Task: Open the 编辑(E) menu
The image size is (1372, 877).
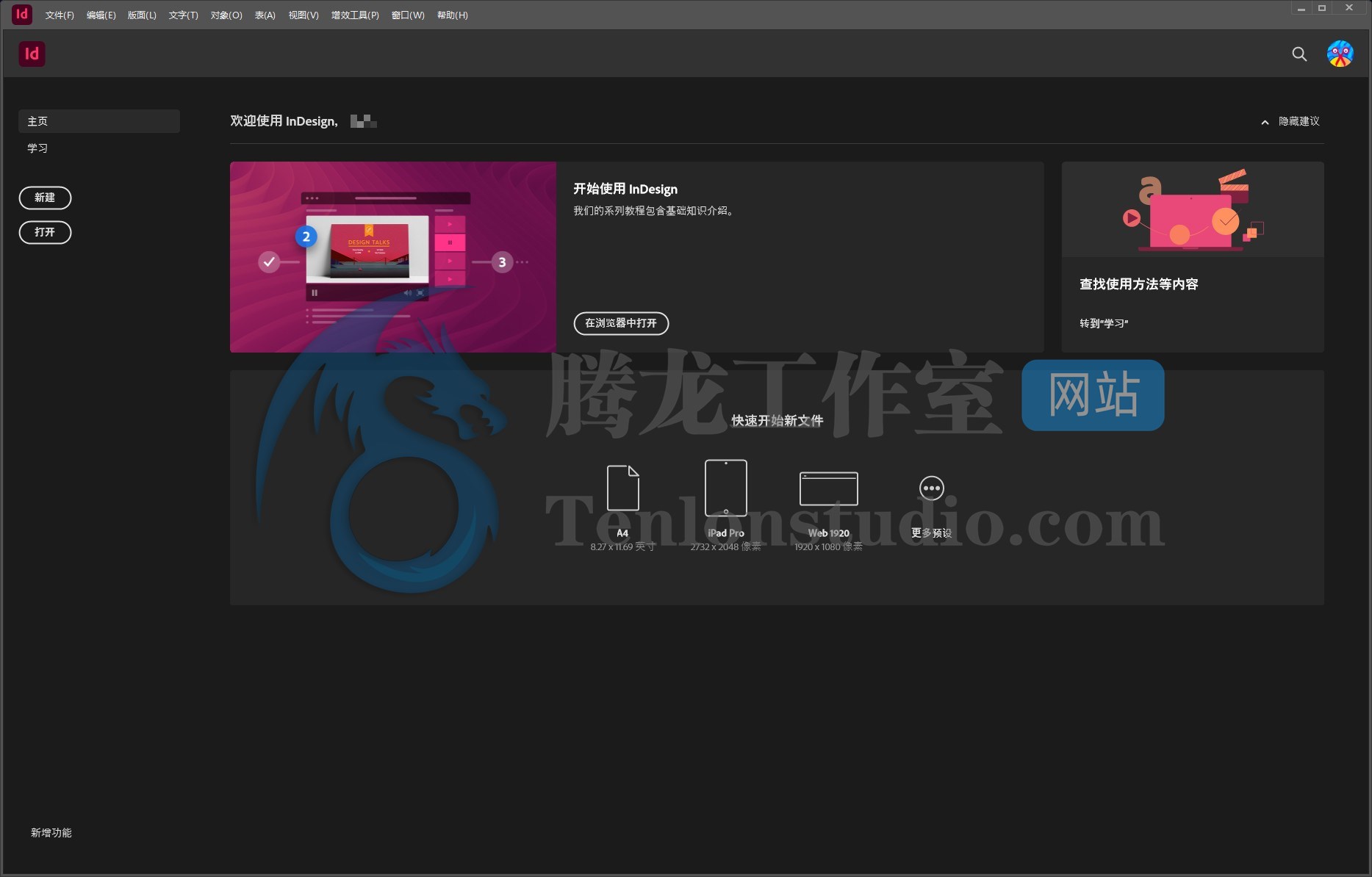Action: 101,15
